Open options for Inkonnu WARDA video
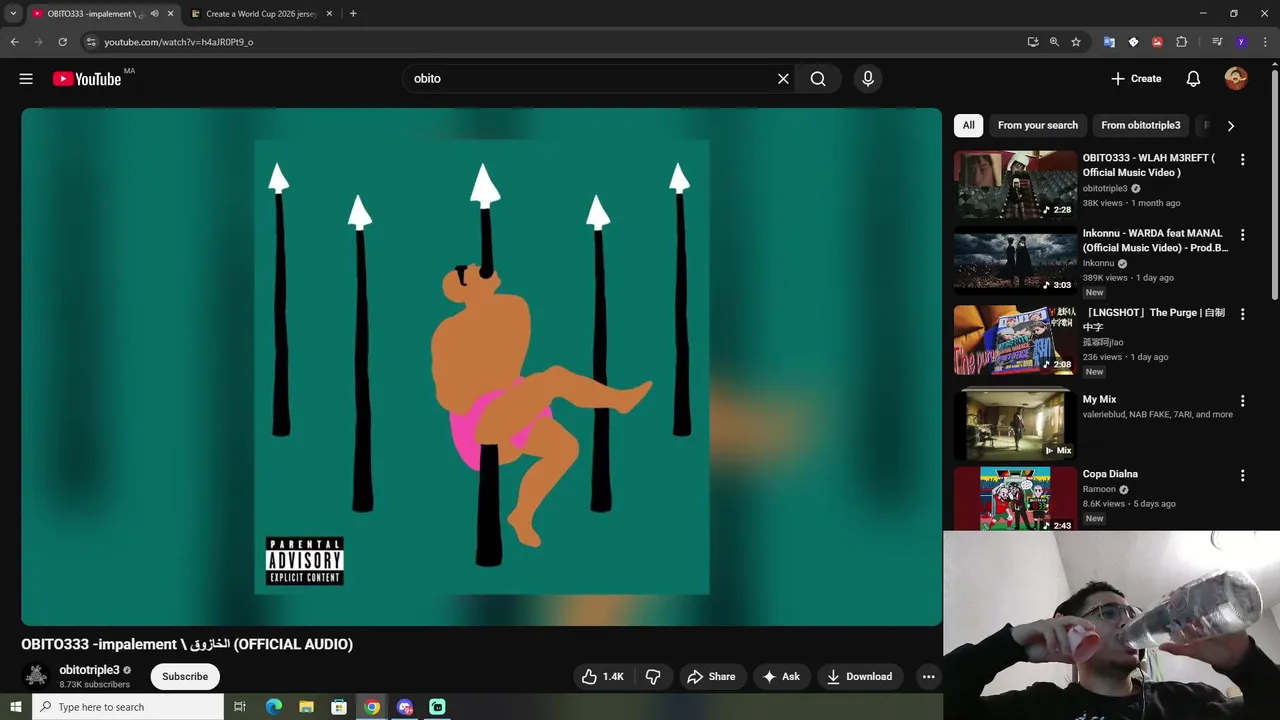The width and height of the screenshot is (1280, 720). pos(1242,235)
